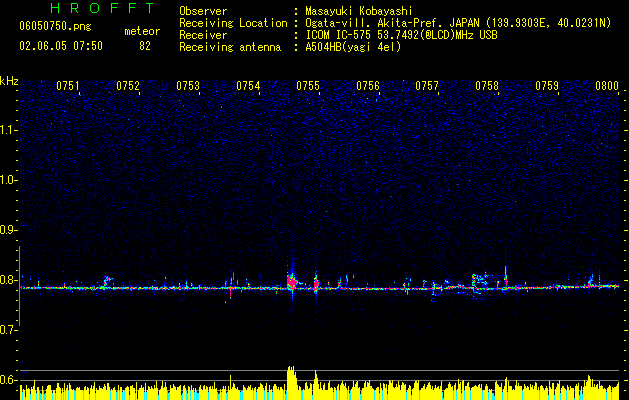Click the 0.6 kHz axis label
Image resolution: width=629 pixels, height=400 pixels.
(9, 380)
